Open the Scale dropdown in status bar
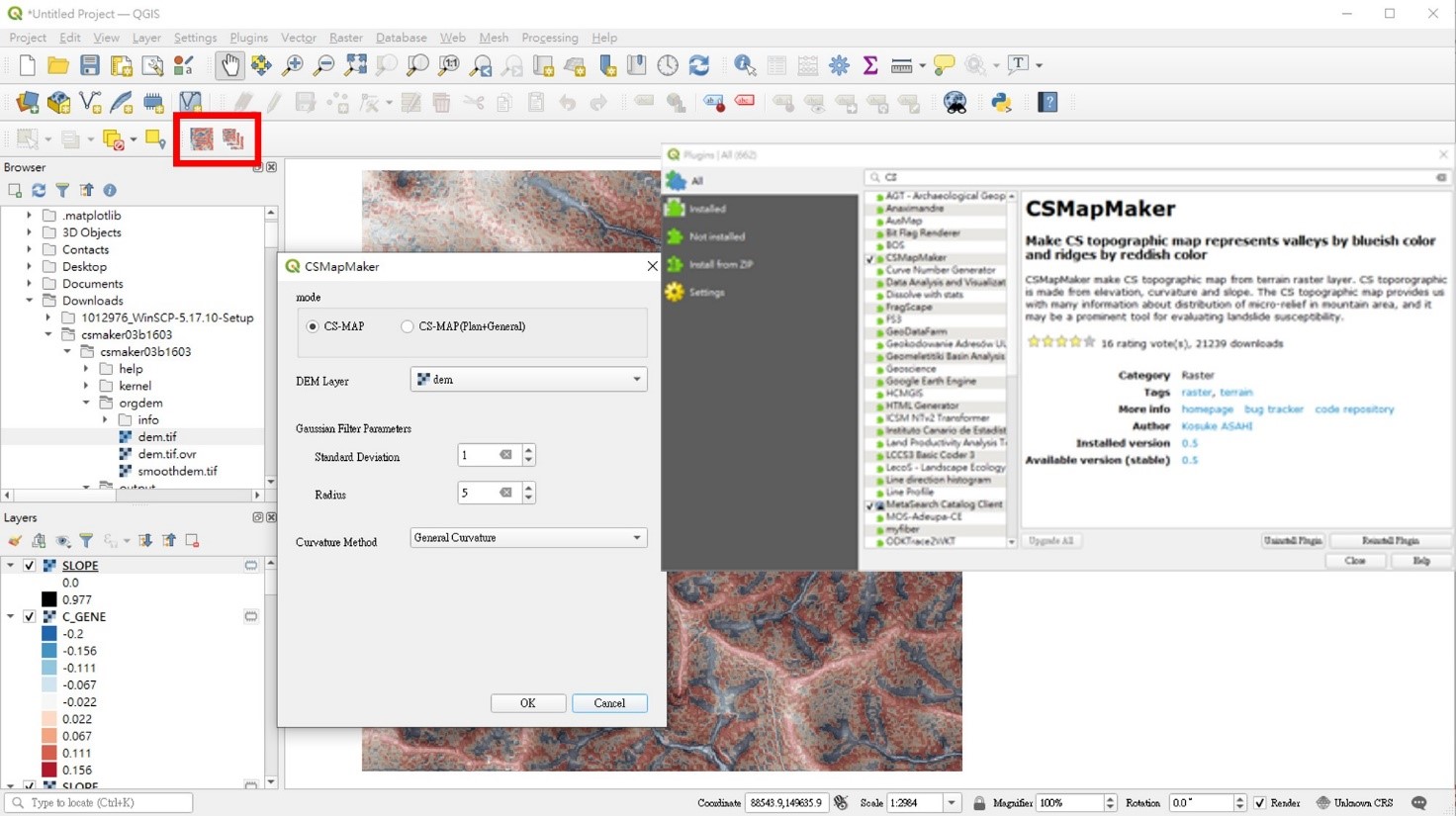Image resolution: width=1456 pixels, height=816 pixels. [x=952, y=803]
